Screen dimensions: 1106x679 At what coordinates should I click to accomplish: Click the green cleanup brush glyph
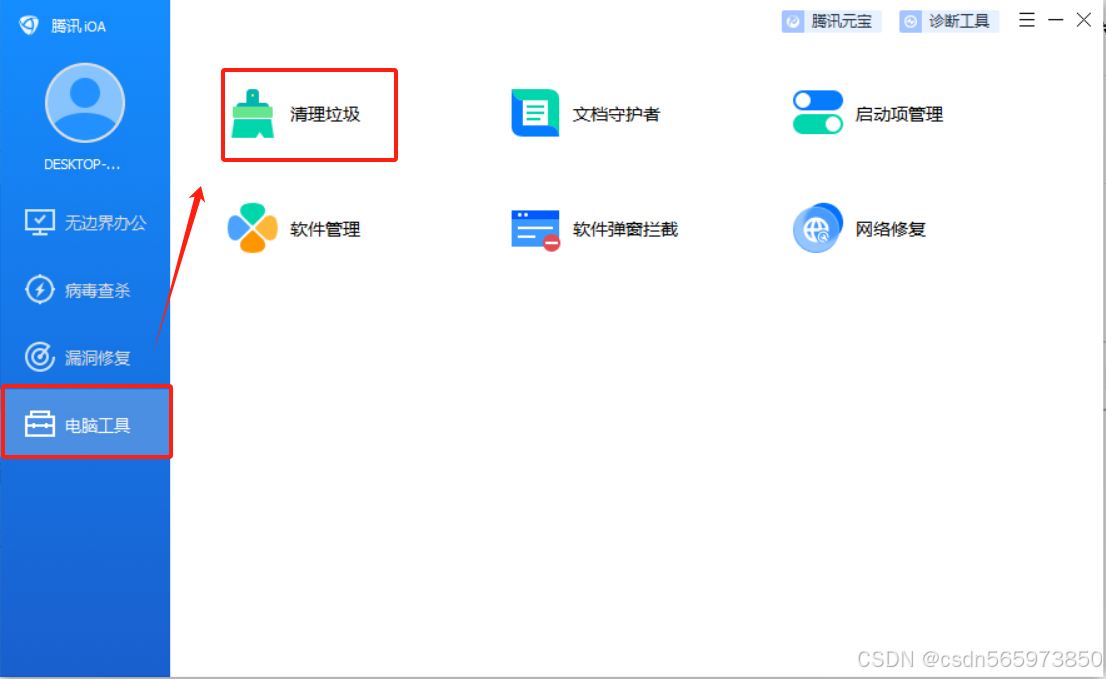[256, 114]
